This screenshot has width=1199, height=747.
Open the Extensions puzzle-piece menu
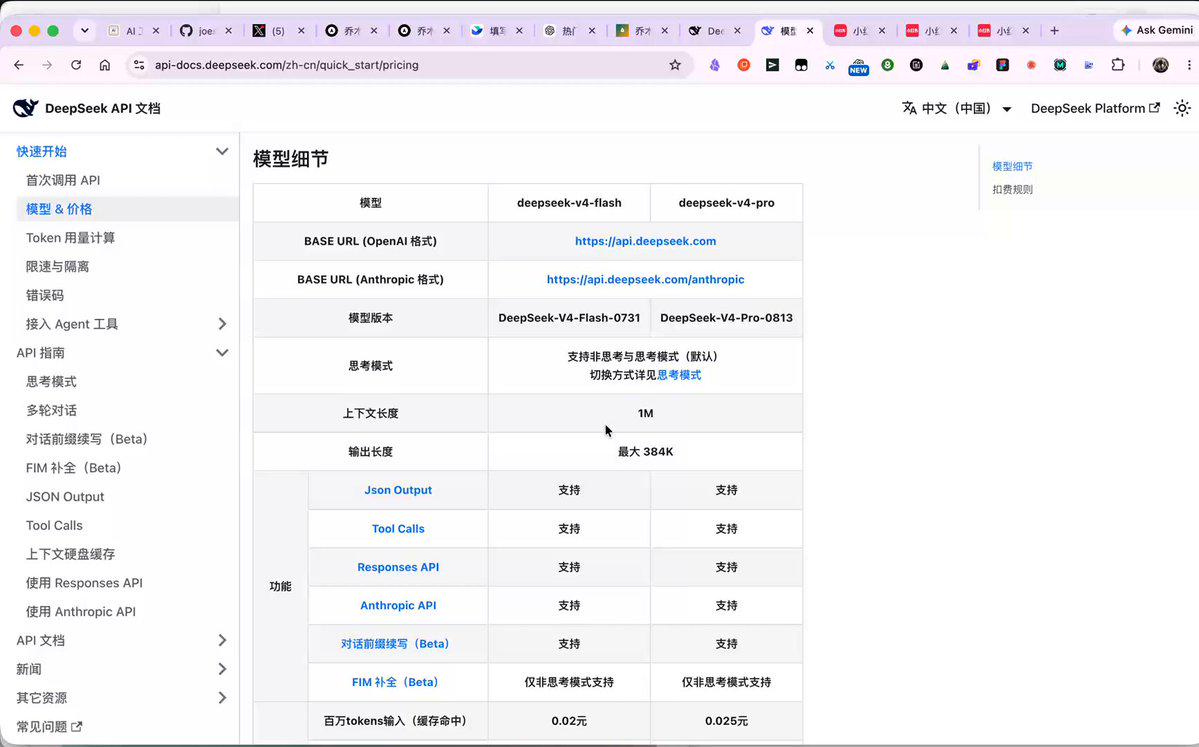[x=1118, y=65]
